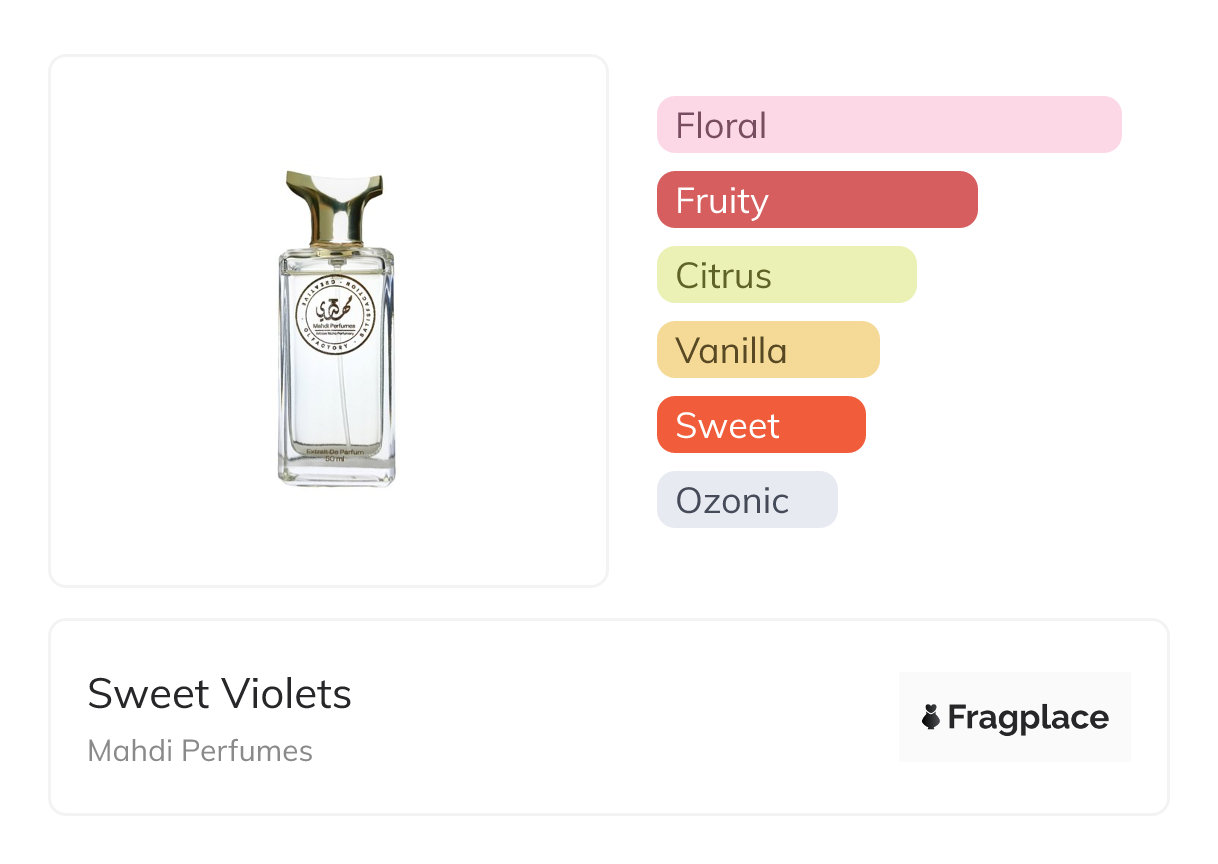The image size is (1218, 864).
Task: Open the Sweet Violets perfume title
Action: pos(220,694)
